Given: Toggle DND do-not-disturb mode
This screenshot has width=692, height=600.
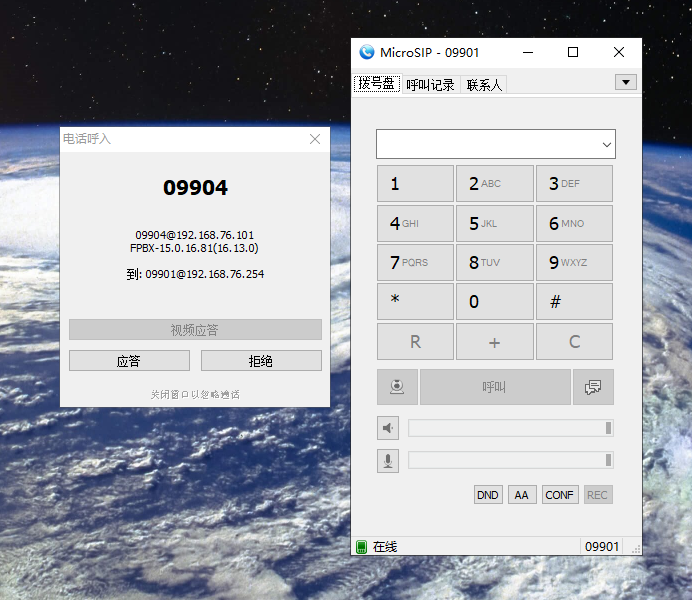Looking at the screenshot, I should [488, 495].
